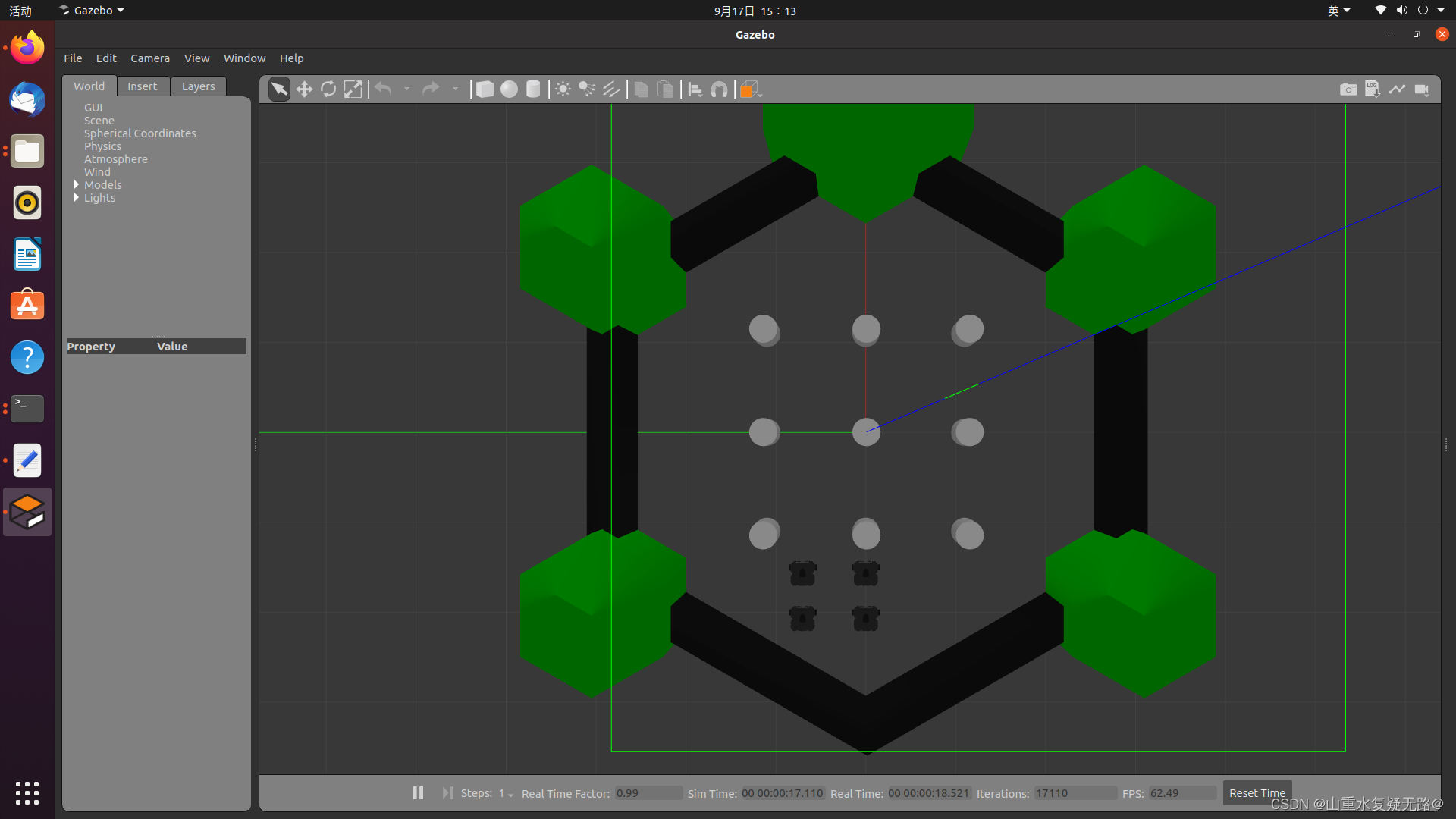Toggle snap mode magnet icon
Screen dimensions: 1456x819
719,89
